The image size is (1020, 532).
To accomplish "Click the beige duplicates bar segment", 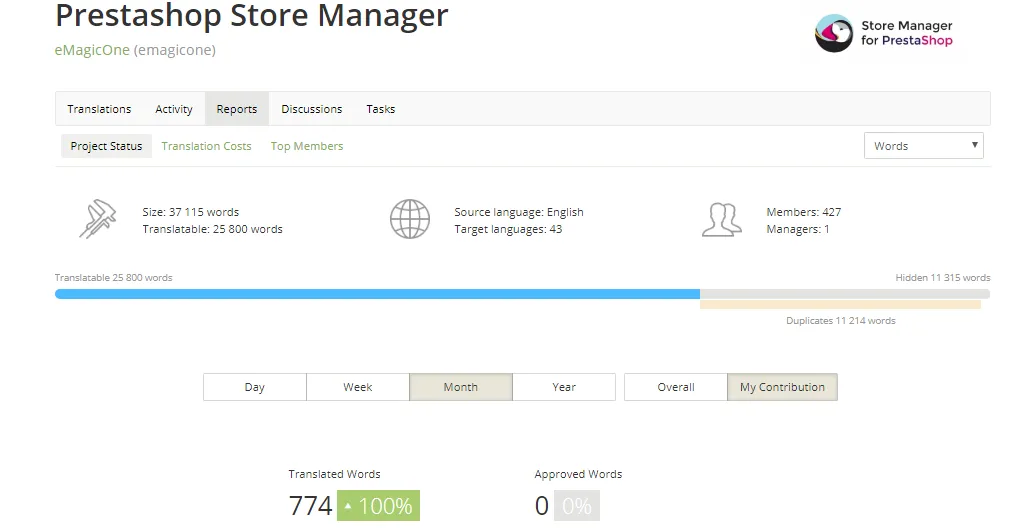I will (x=840, y=304).
